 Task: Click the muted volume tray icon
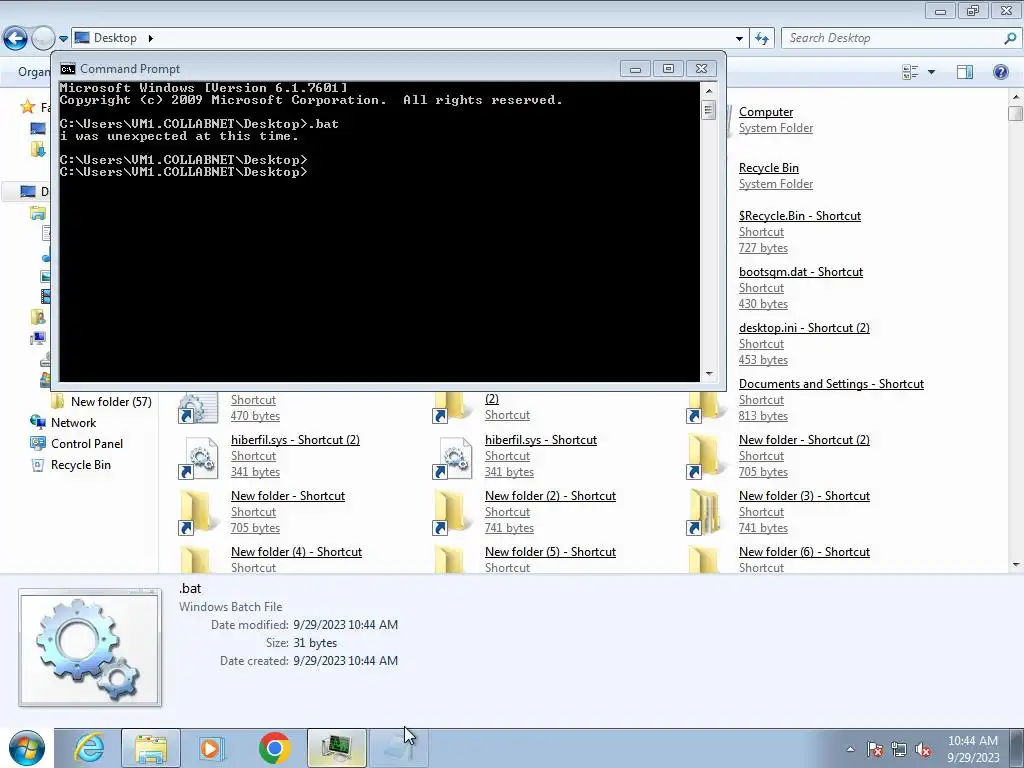tap(923, 750)
